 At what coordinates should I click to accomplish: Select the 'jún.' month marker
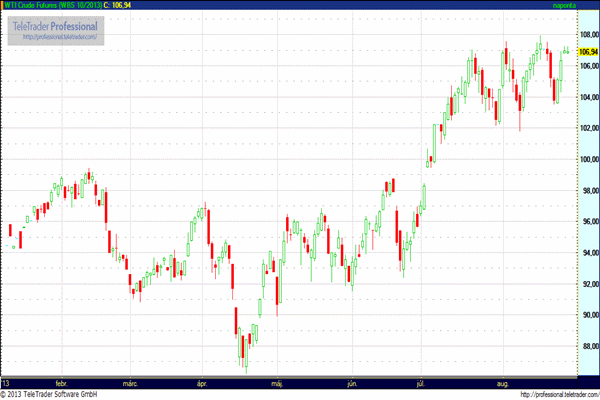click(351, 383)
